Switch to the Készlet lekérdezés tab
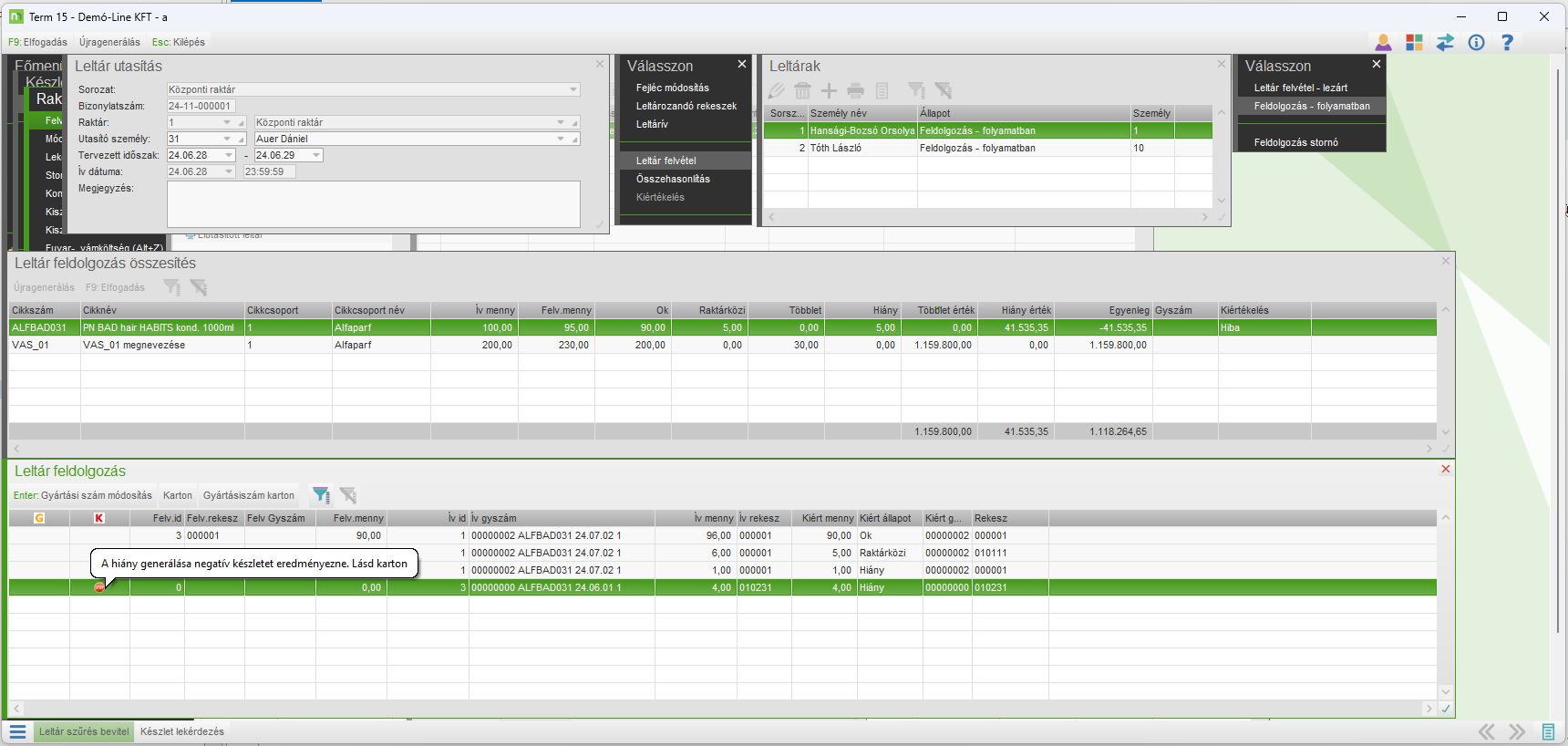 coord(181,731)
